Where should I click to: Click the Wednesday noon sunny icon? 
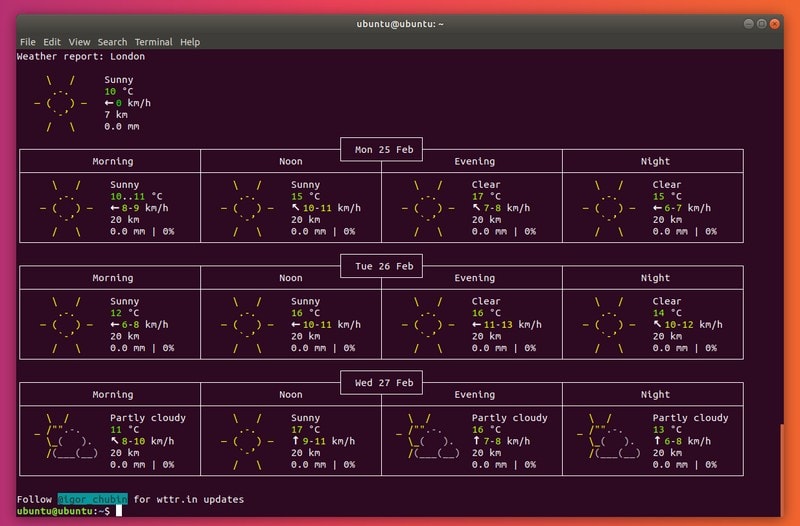point(247,441)
